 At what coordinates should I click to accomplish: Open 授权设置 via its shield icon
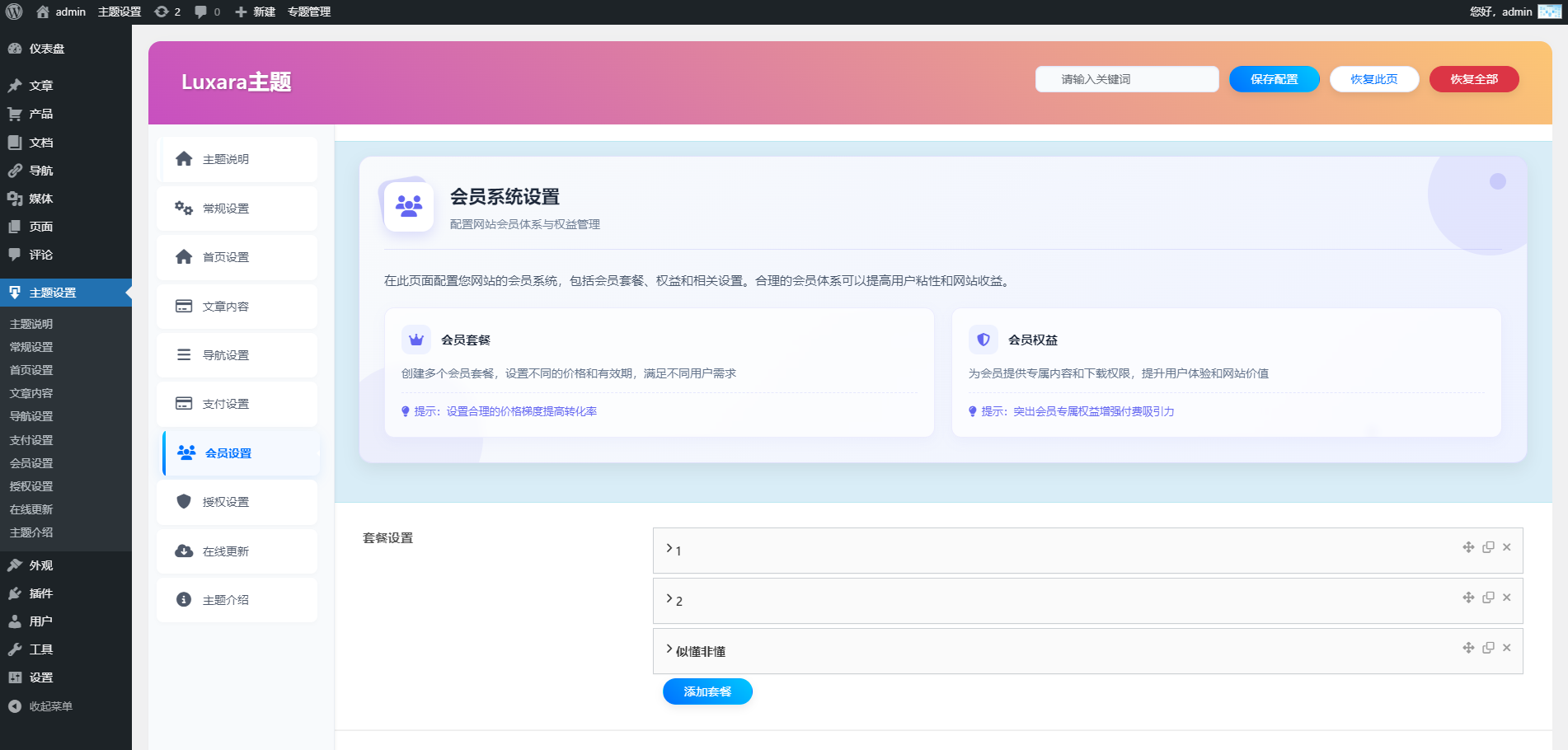click(x=183, y=502)
